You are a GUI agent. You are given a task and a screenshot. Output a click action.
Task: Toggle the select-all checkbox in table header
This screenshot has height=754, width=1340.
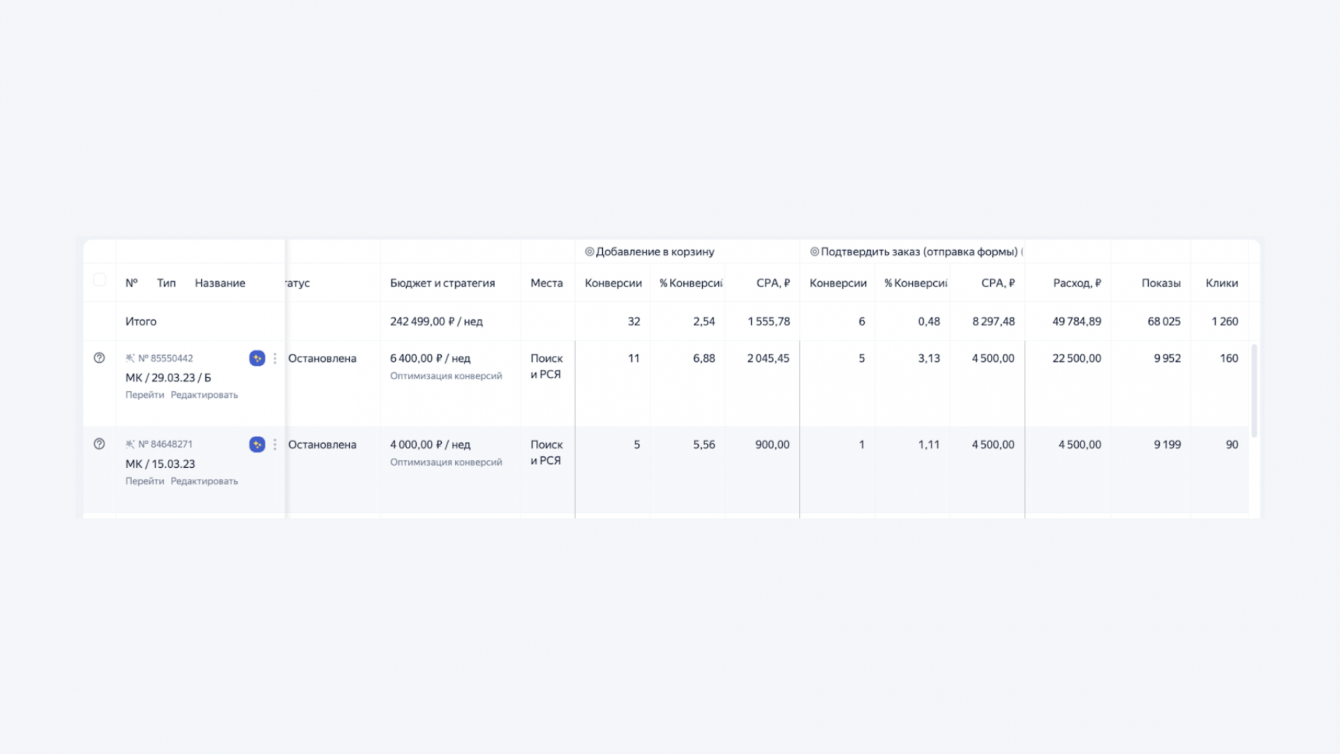pos(99,281)
